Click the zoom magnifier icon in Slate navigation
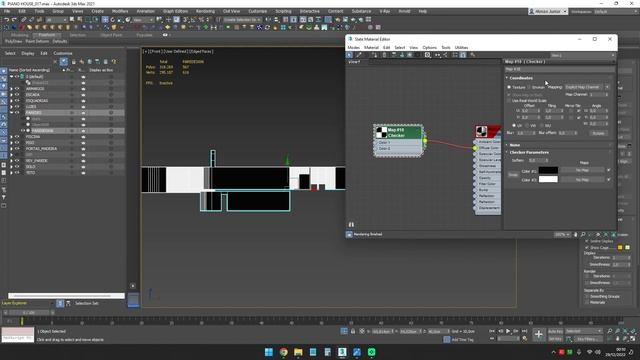Screen dimensions: 640x360 (x=583, y=235)
